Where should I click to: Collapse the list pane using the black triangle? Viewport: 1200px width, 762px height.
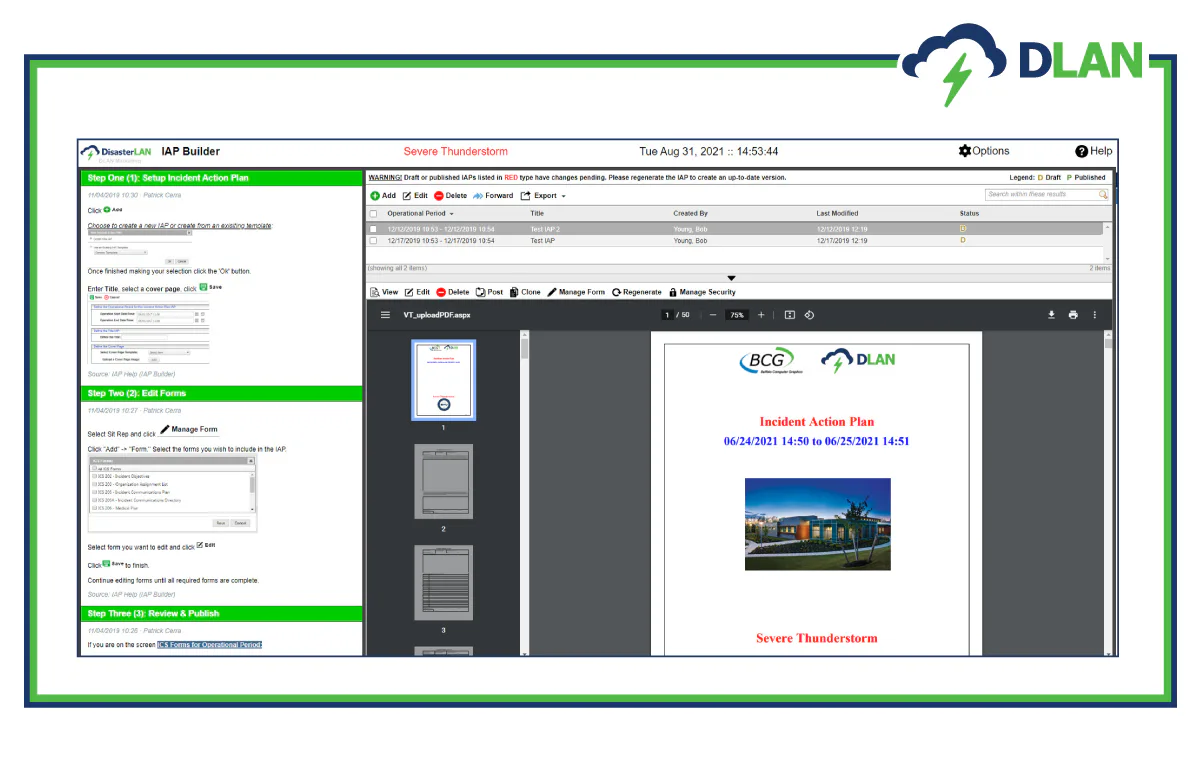pyautogui.click(x=731, y=278)
